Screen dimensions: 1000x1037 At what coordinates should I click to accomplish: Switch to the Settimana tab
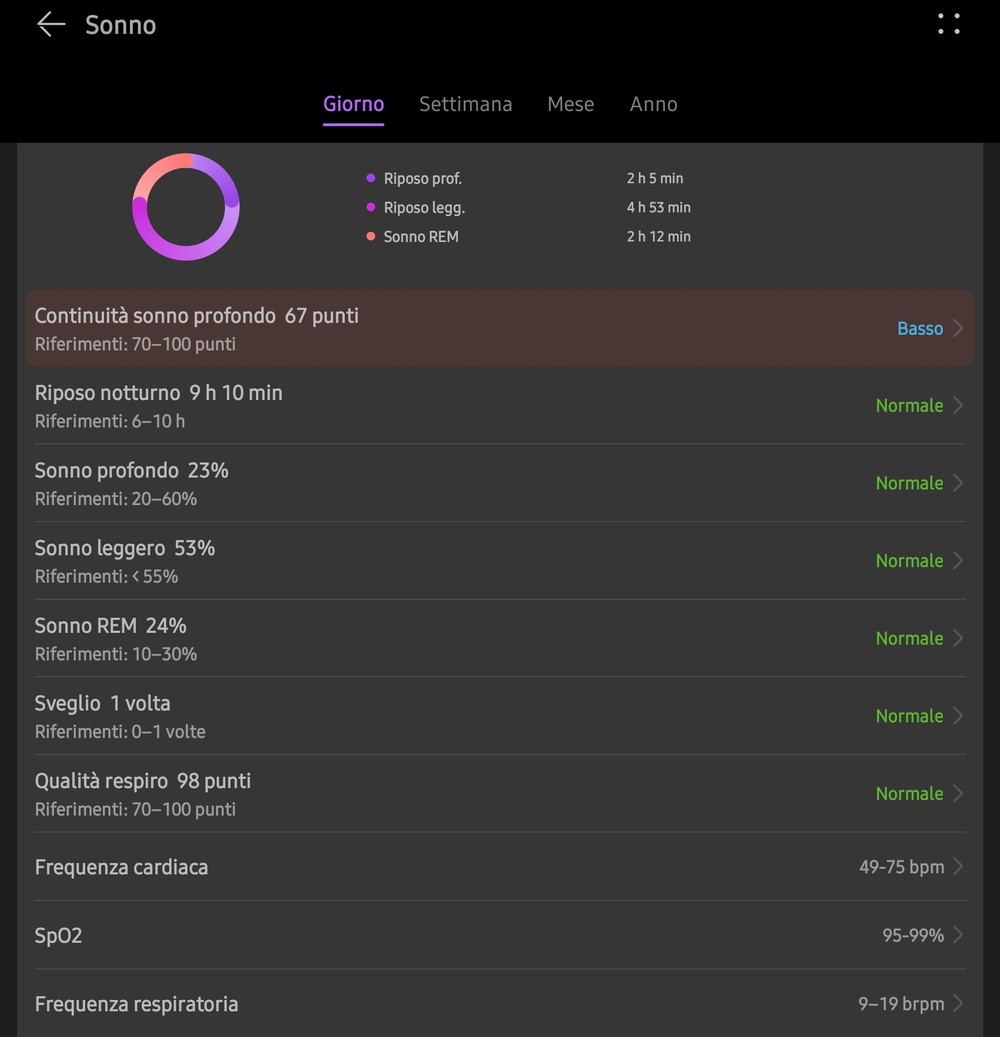tap(465, 104)
